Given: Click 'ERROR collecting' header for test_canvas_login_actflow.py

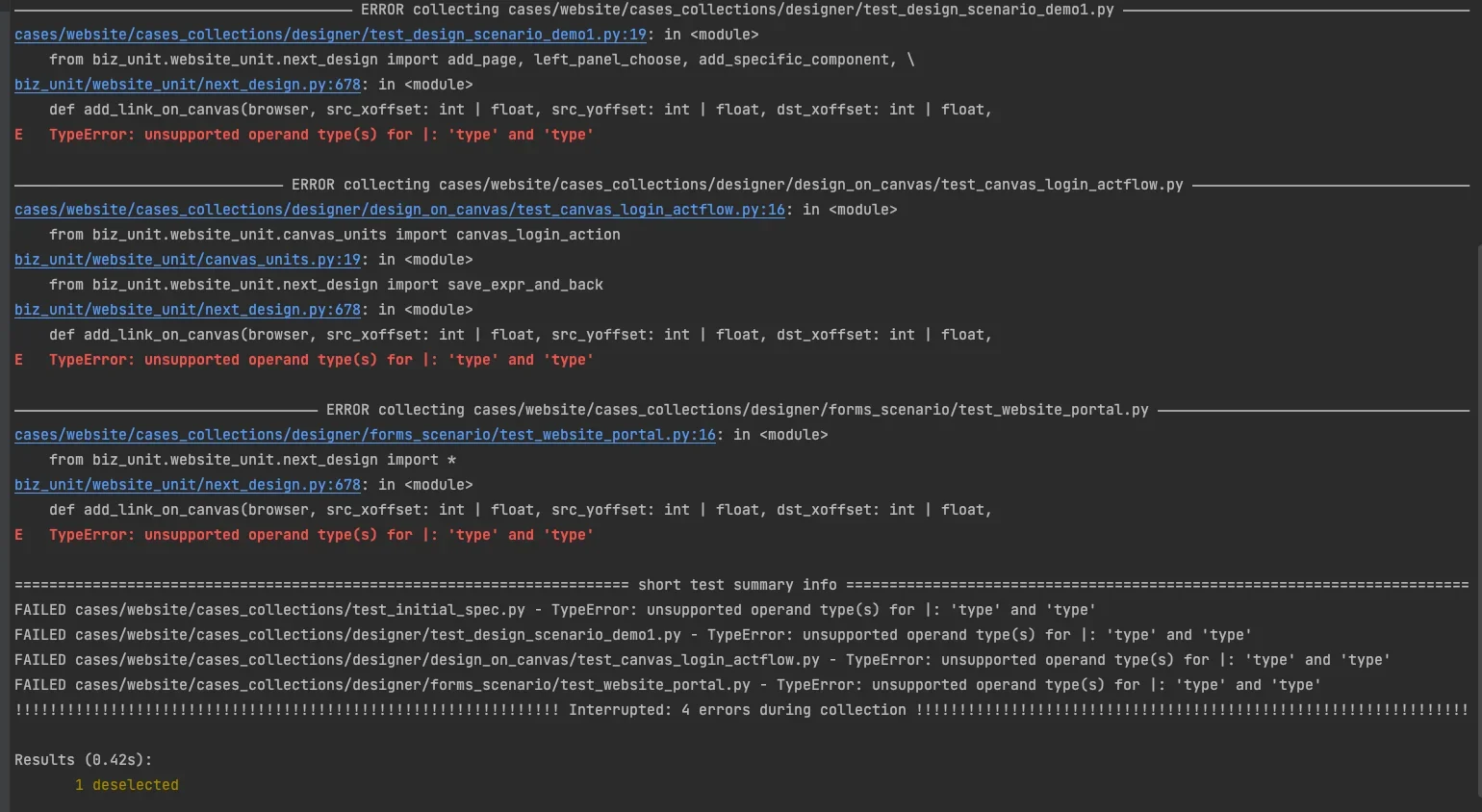Looking at the screenshot, I should pos(737,185).
